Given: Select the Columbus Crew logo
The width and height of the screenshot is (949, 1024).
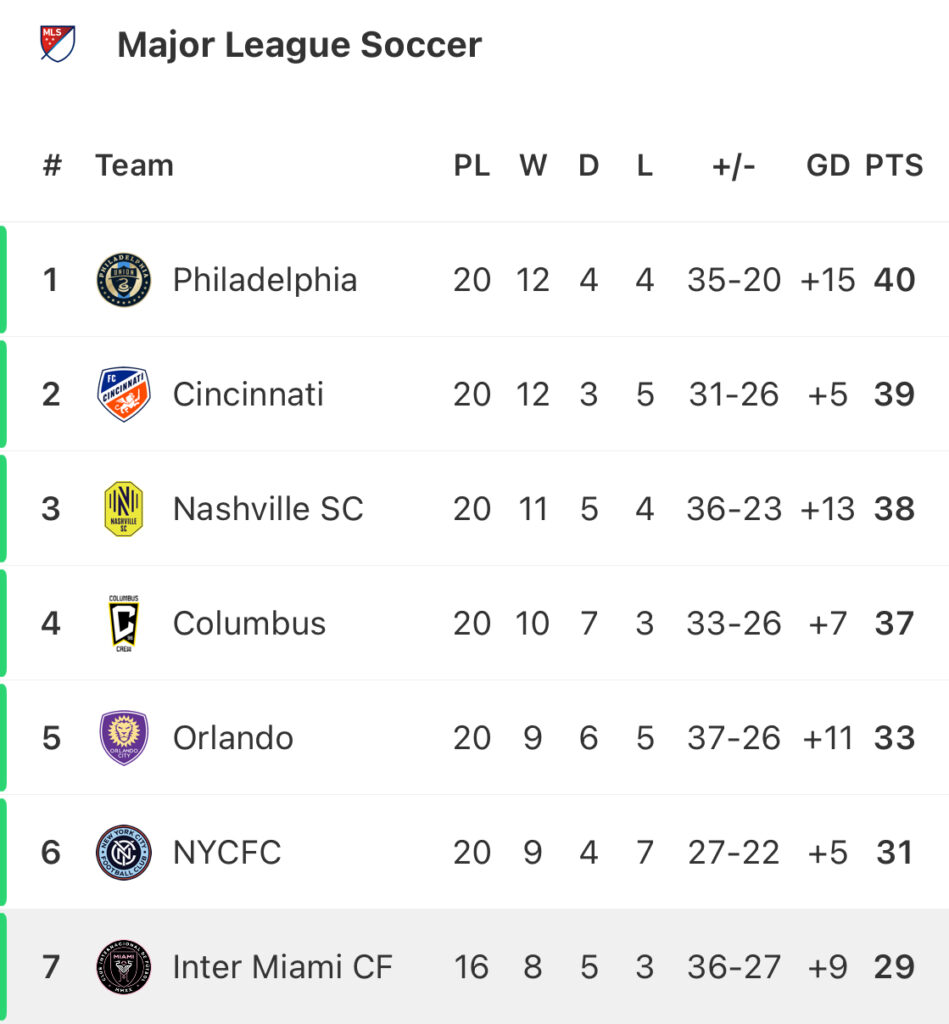Looking at the screenshot, I should point(123,624).
